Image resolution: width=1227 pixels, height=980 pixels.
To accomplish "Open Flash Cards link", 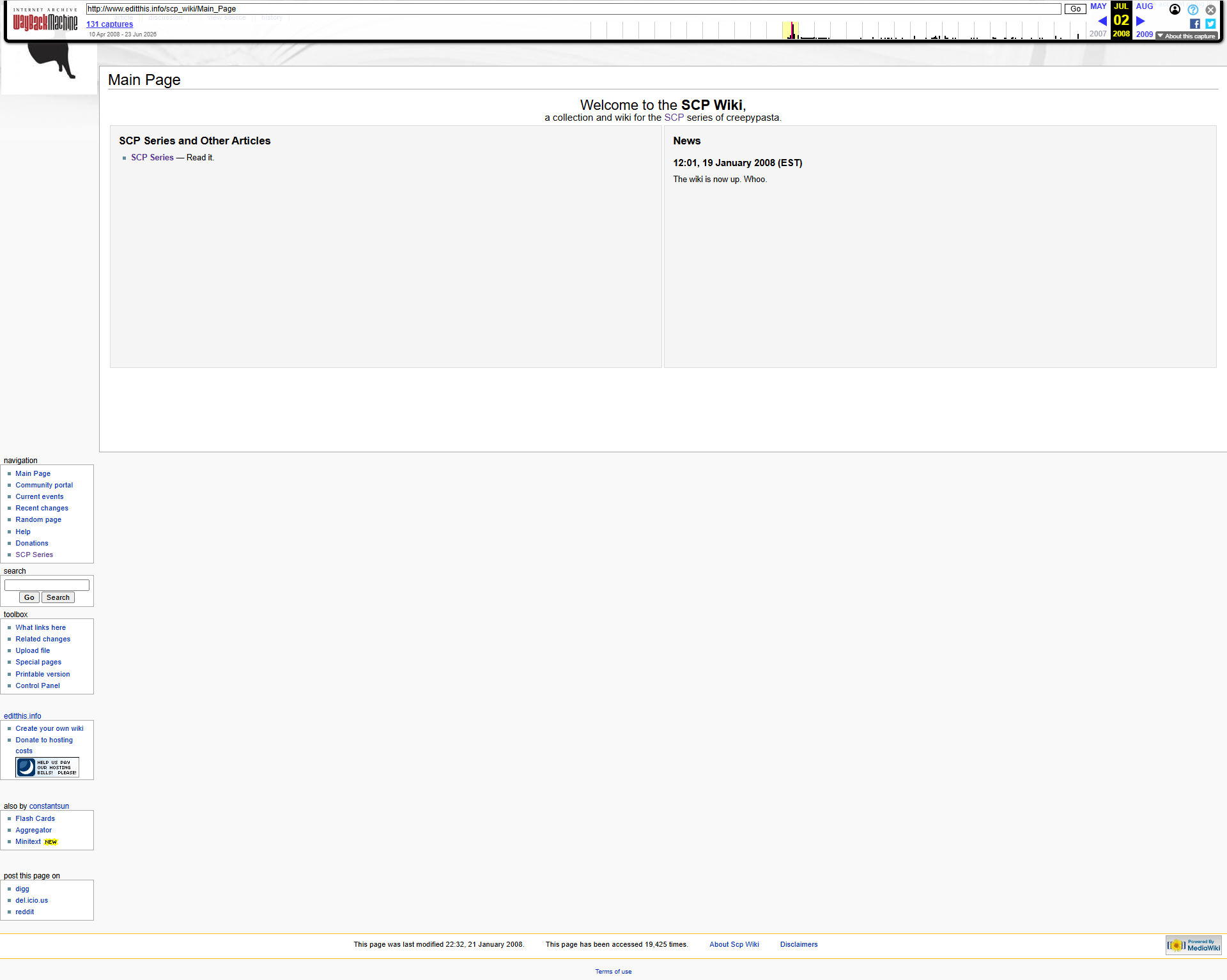I will (35, 819).
